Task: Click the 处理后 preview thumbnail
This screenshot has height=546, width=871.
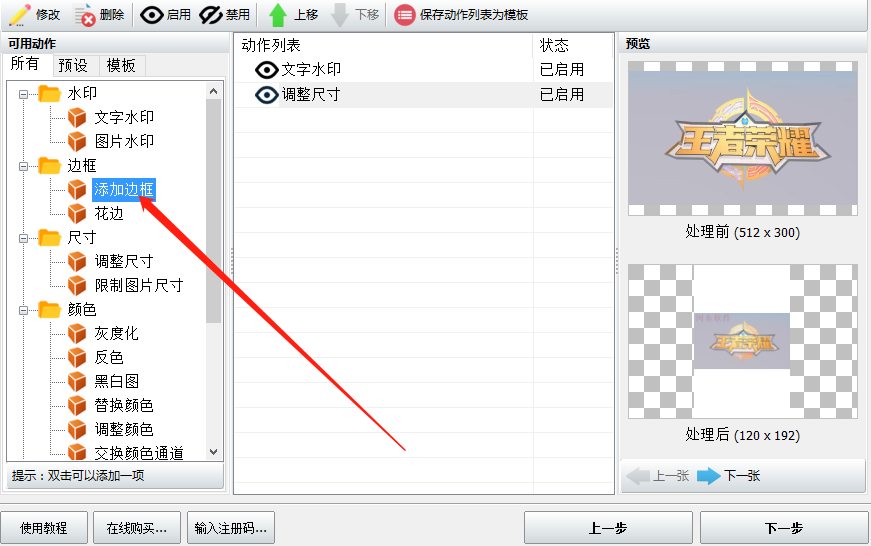Action: click(x=743, y=342)
